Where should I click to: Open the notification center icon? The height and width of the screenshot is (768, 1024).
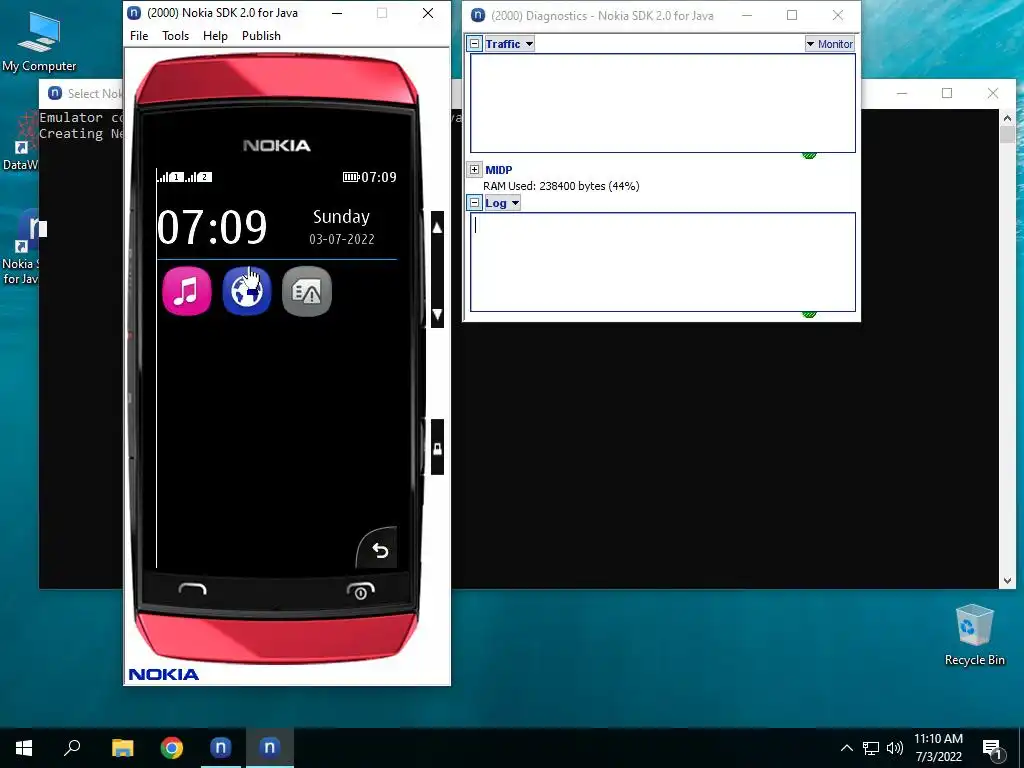coord(993,748)
